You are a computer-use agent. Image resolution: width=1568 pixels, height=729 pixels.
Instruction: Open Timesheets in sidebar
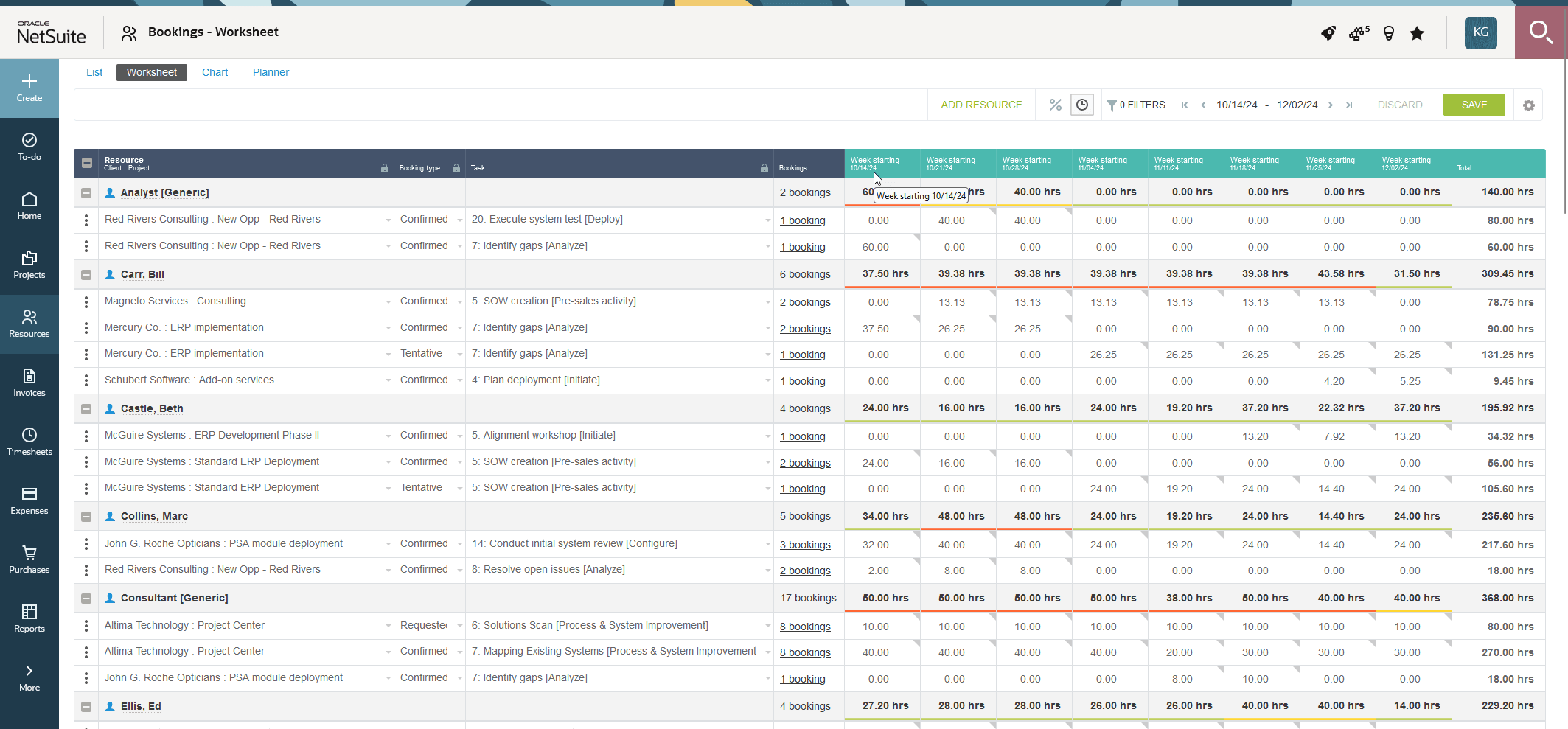point(29,442)
